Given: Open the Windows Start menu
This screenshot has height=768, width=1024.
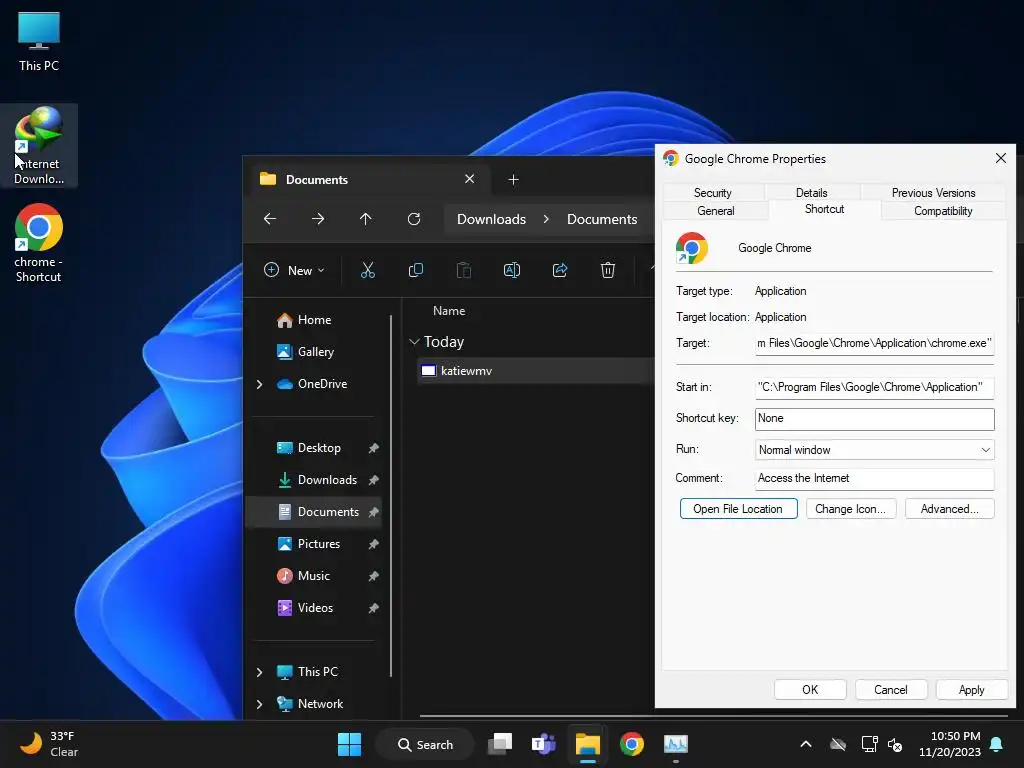Looking at the screenshot, I should (349, 744).
